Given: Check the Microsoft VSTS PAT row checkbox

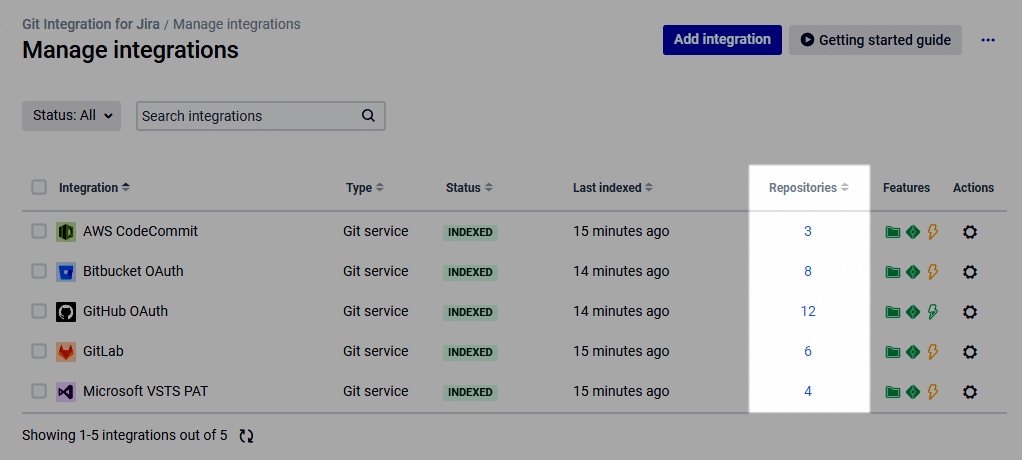Looking at the screenshot, I should click(39, 391).
